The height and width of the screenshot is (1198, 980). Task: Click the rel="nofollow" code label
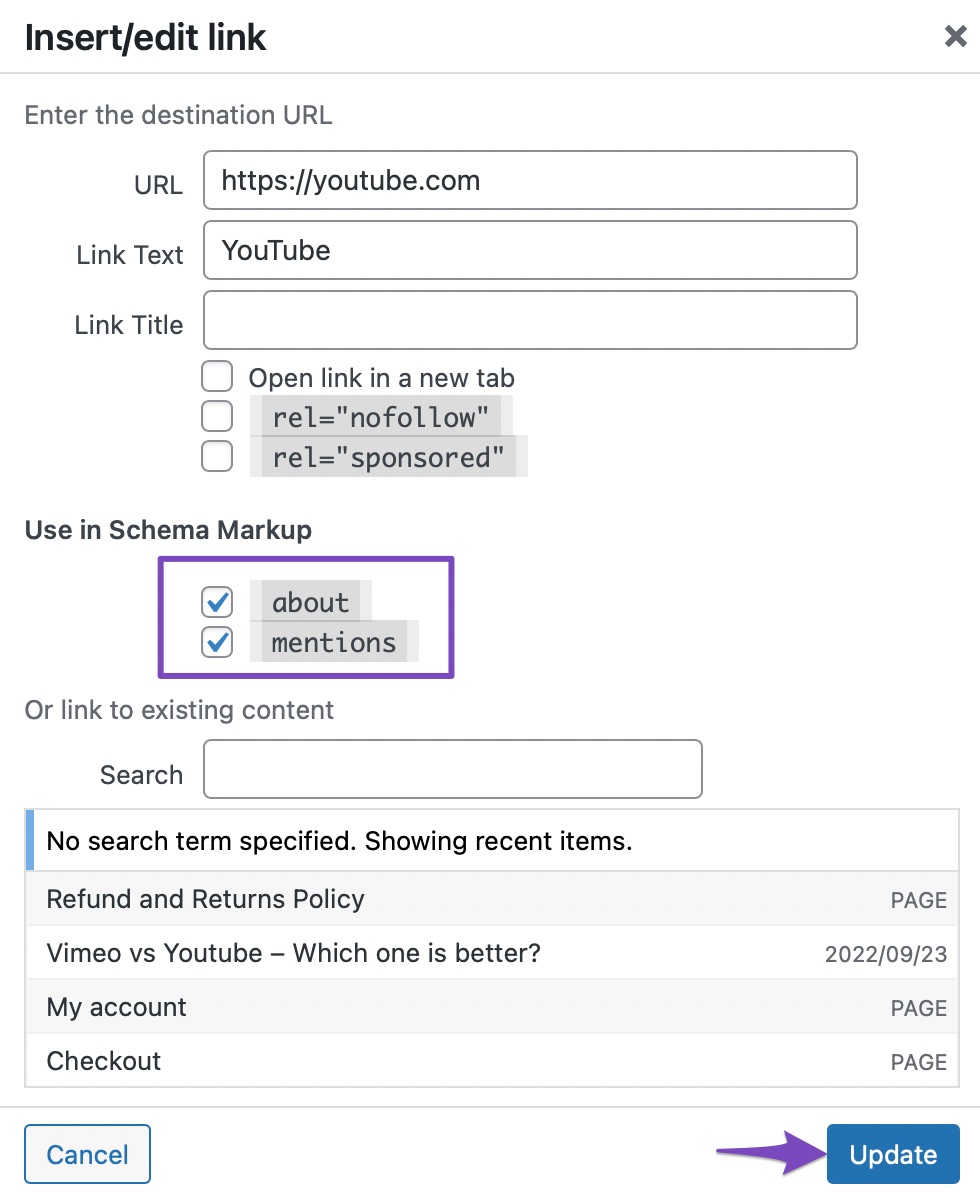(380, 417)
